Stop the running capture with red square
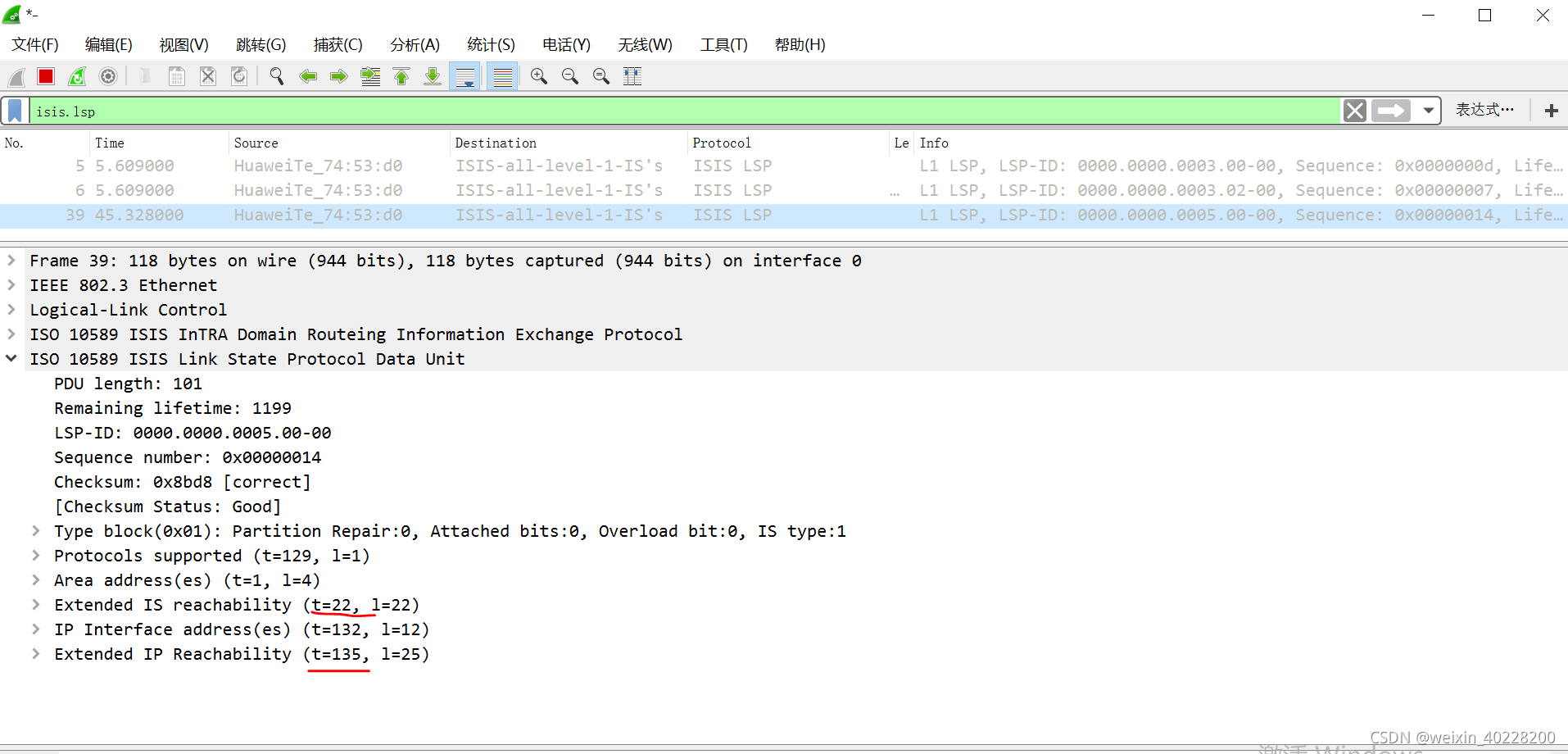This screenshot has height=754, width=1568. click(46, 77)
